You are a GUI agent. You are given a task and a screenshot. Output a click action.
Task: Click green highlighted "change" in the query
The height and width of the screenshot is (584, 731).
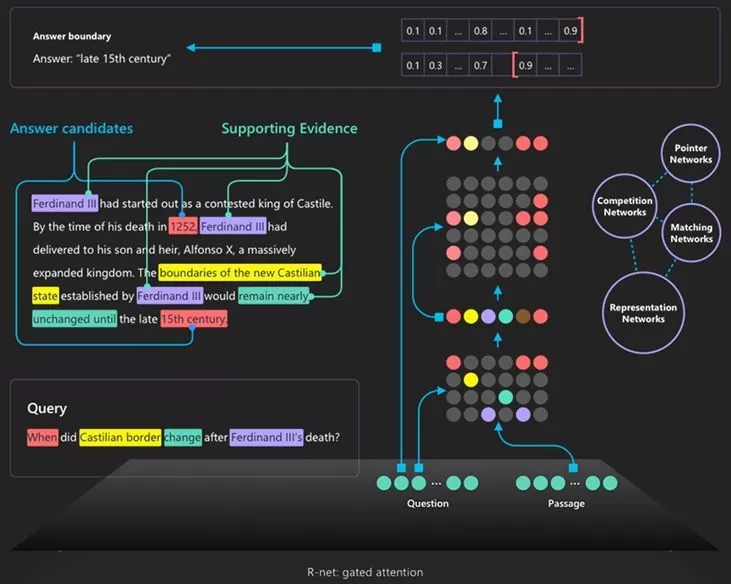[183, 437]
